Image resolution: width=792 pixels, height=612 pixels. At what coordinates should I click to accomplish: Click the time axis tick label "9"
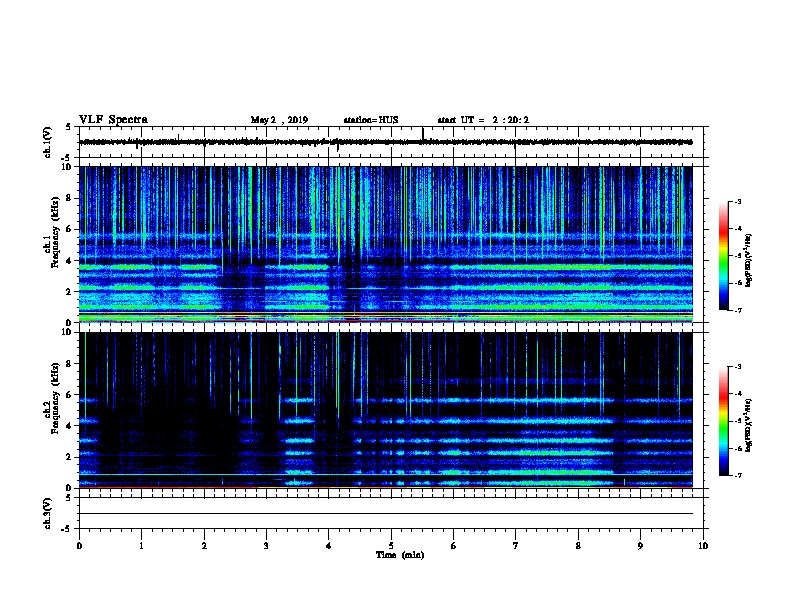[640, 546]
